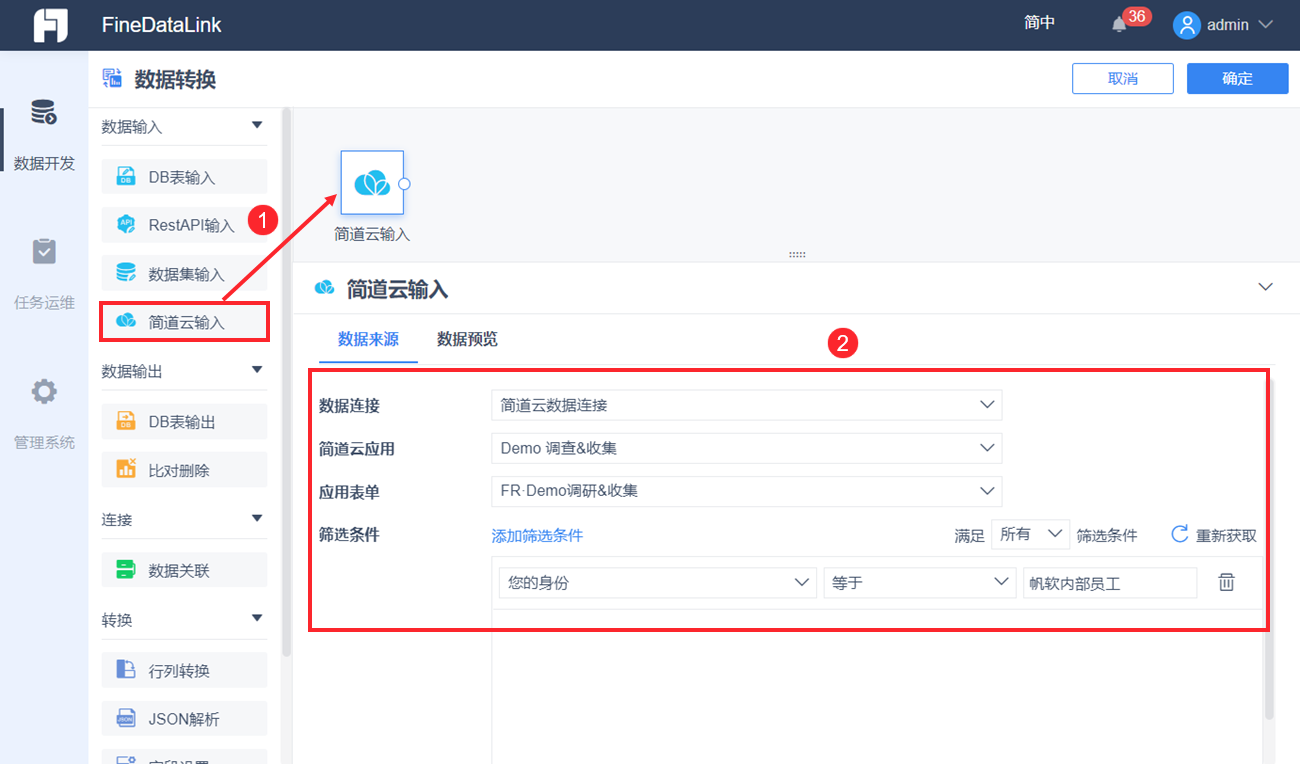Open the 应用表单 dropdown
The width and height of the screenshot is (1300, 764).
[746, 491]
